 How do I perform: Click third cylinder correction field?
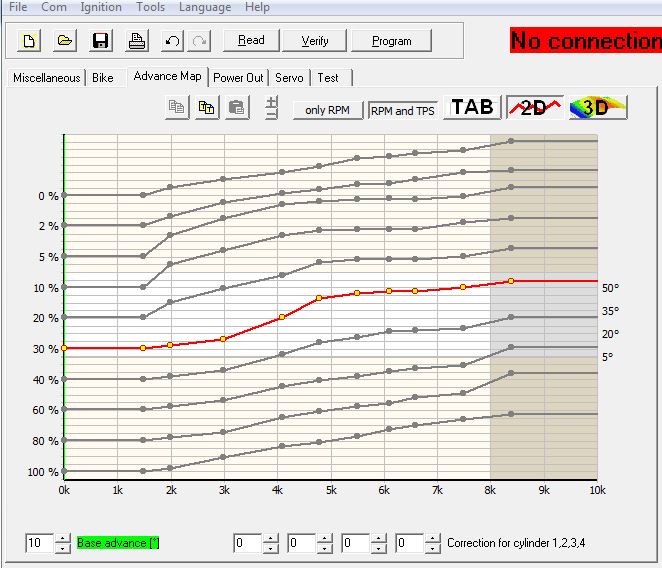(x=355, y=543)
